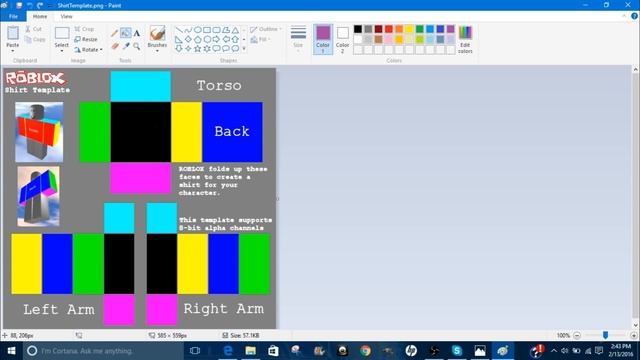Choose the Five-point star shape
The height and width of the screenshot is (360, 640).
click(x=198, y=49)
